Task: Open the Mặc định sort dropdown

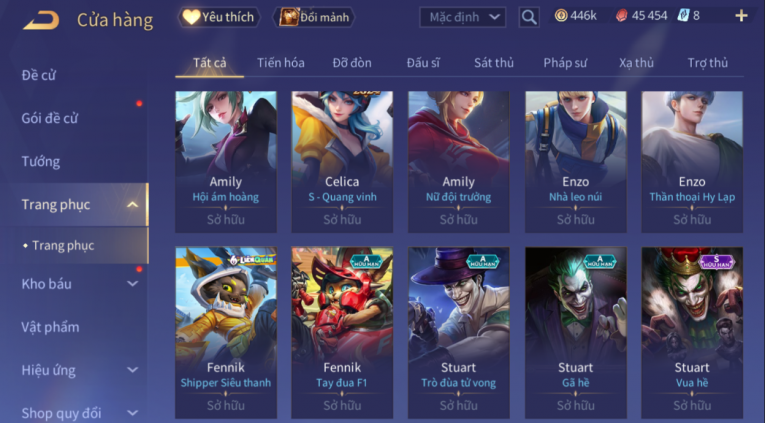Action: pyautogui.click(x=463, y=18)
